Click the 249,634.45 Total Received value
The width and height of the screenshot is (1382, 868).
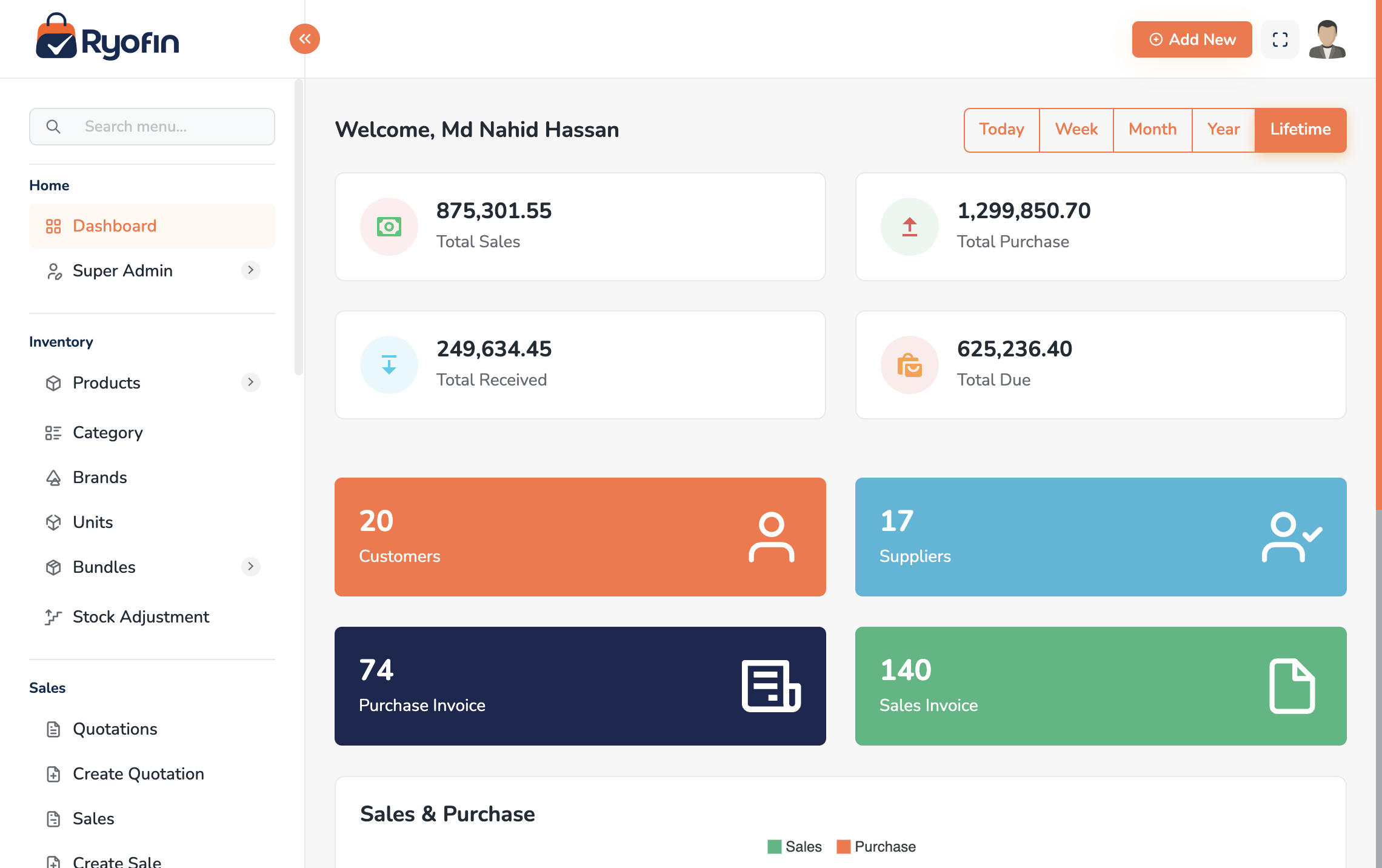[494, 349]
